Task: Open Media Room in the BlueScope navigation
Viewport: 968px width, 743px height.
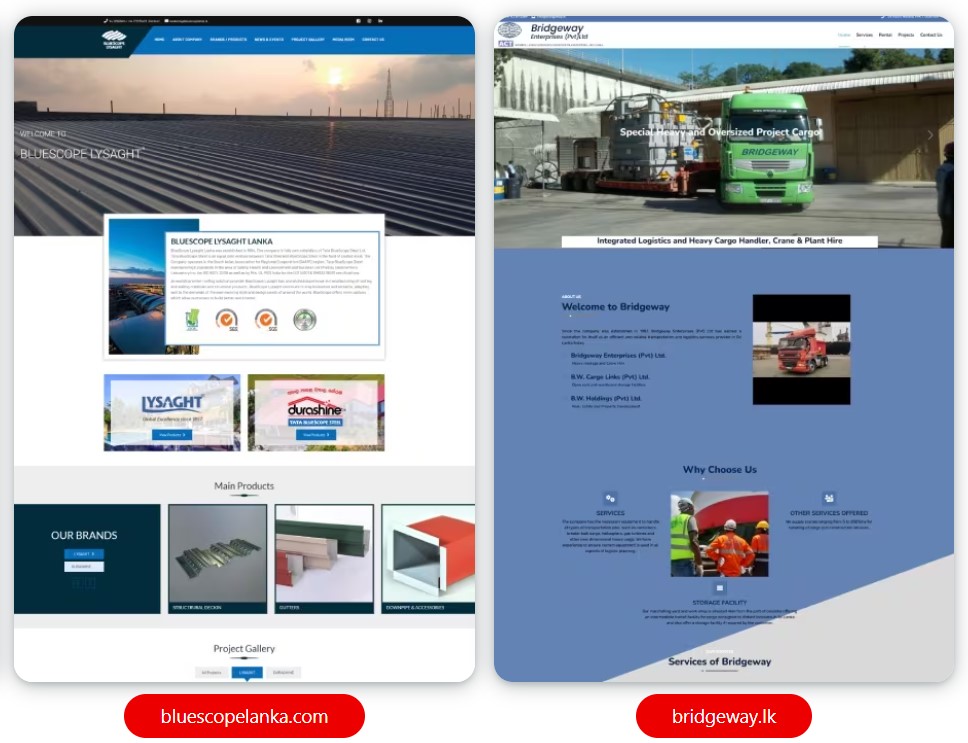Action: pyautogui.click(x=343, y=39)
